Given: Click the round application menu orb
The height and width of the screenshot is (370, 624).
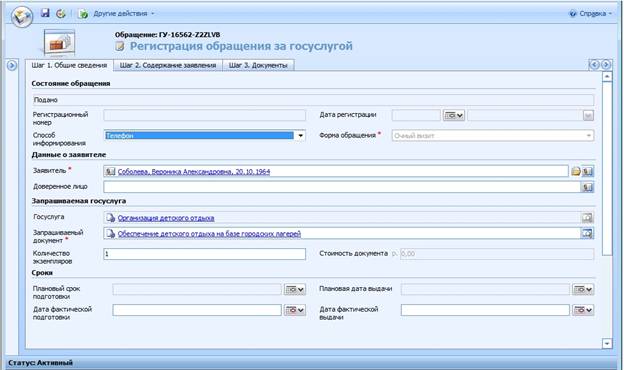Looking at the screenshot, I should click(x=22, y=17).
